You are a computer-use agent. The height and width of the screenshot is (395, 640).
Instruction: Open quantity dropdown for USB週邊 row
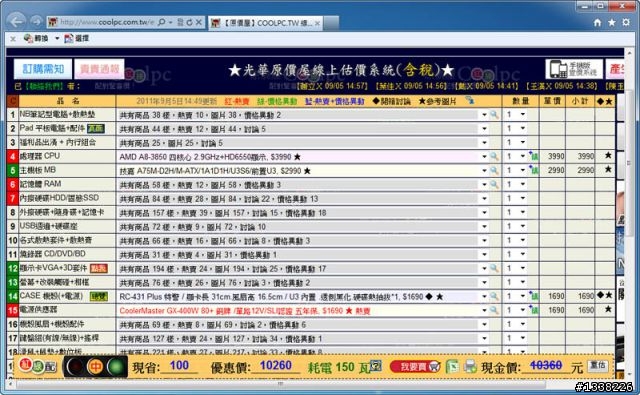click(523, 226)
